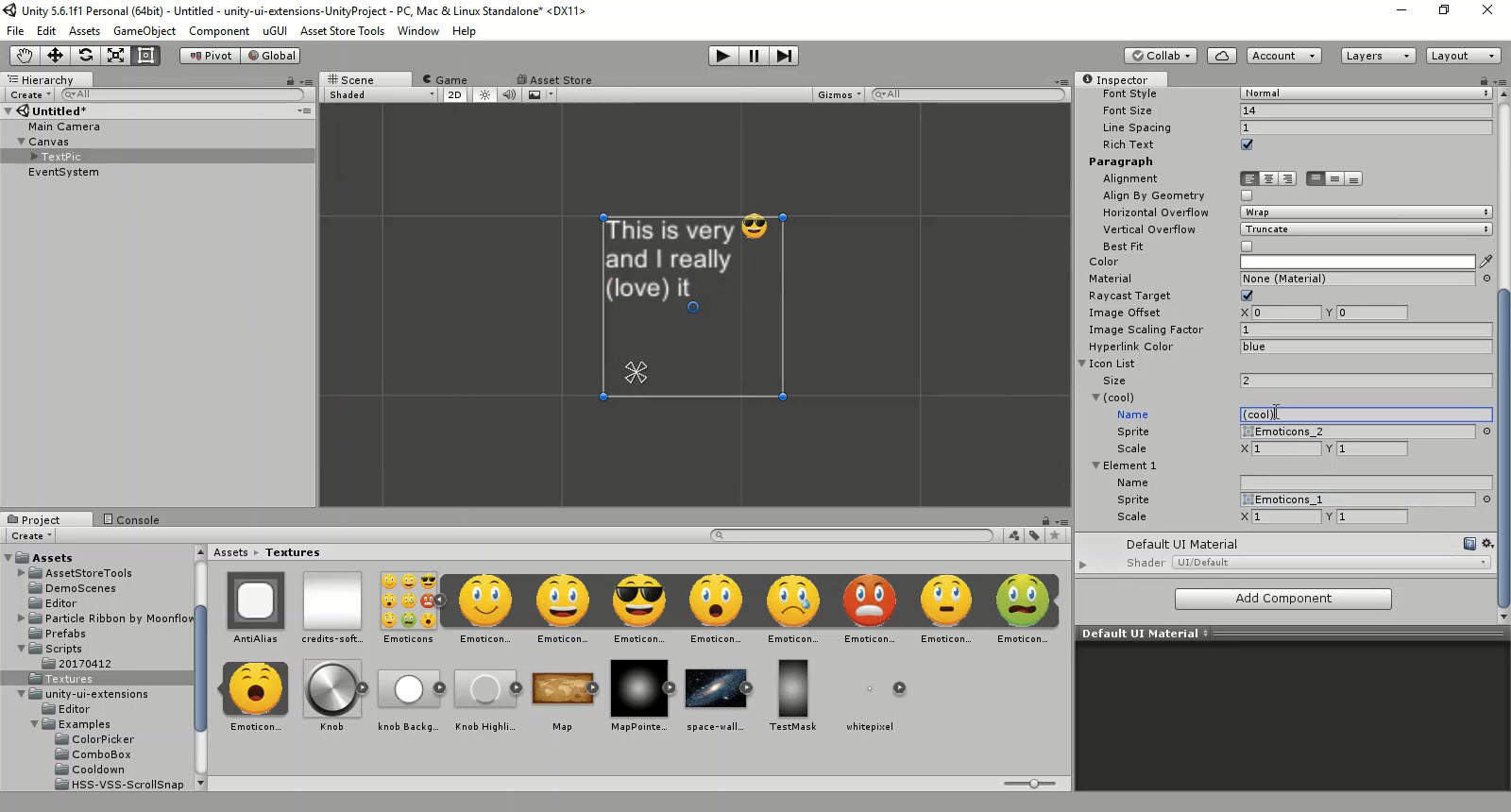Open the Gizmos dropdown
The height and width of the screenshot is (812, 1511).
pos(840,94)
